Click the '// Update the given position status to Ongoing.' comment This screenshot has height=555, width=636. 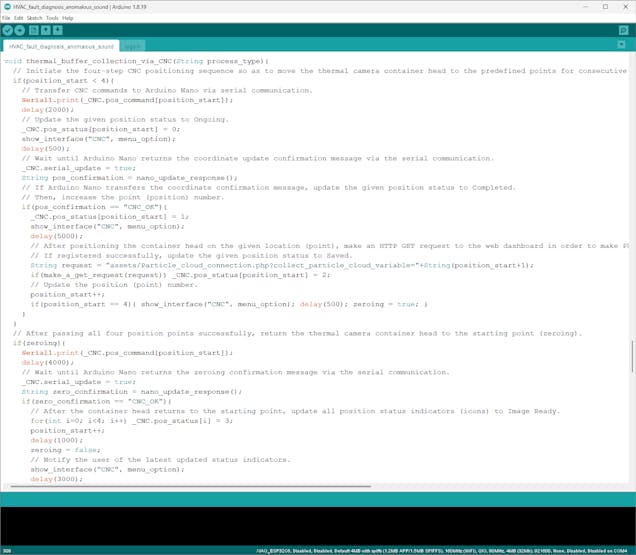[x=125, y=119]
